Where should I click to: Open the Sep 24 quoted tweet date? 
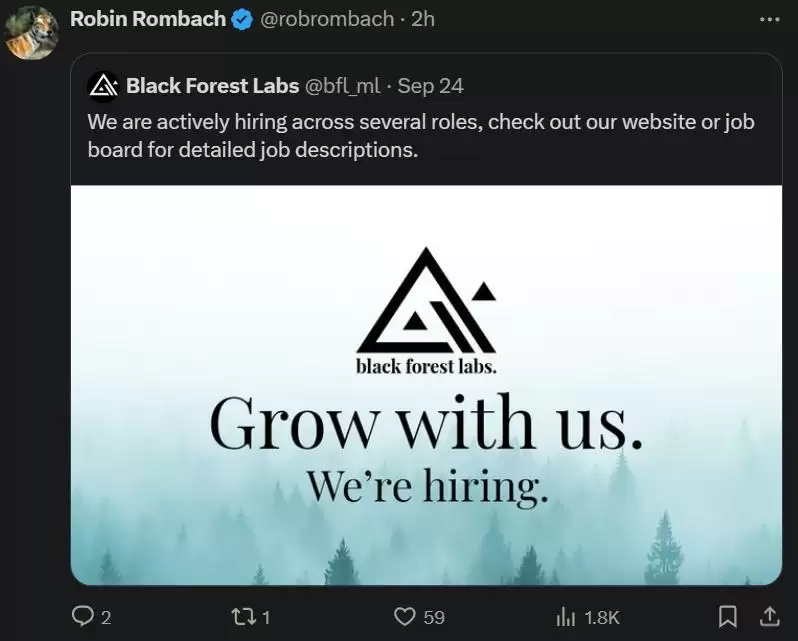tap(430, 86)
